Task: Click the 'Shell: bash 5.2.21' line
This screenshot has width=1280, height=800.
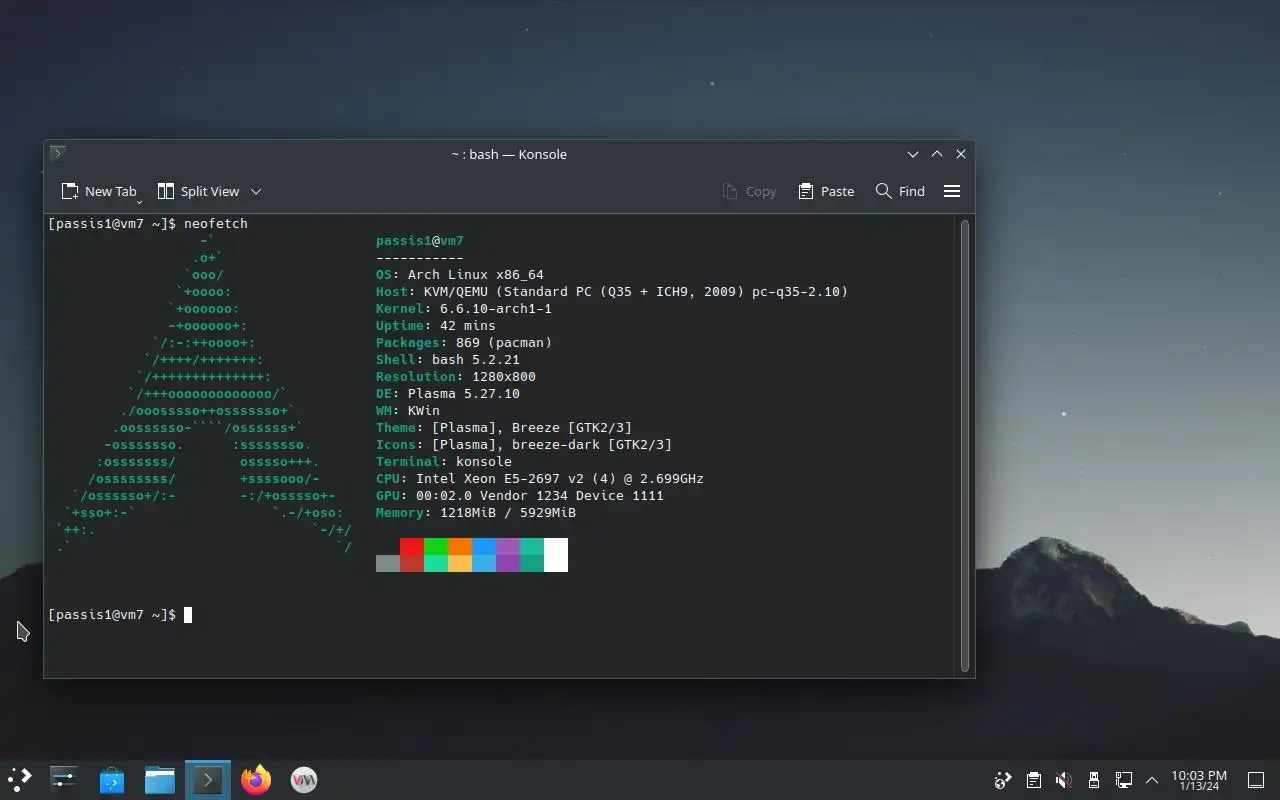Action: [448, 360]
